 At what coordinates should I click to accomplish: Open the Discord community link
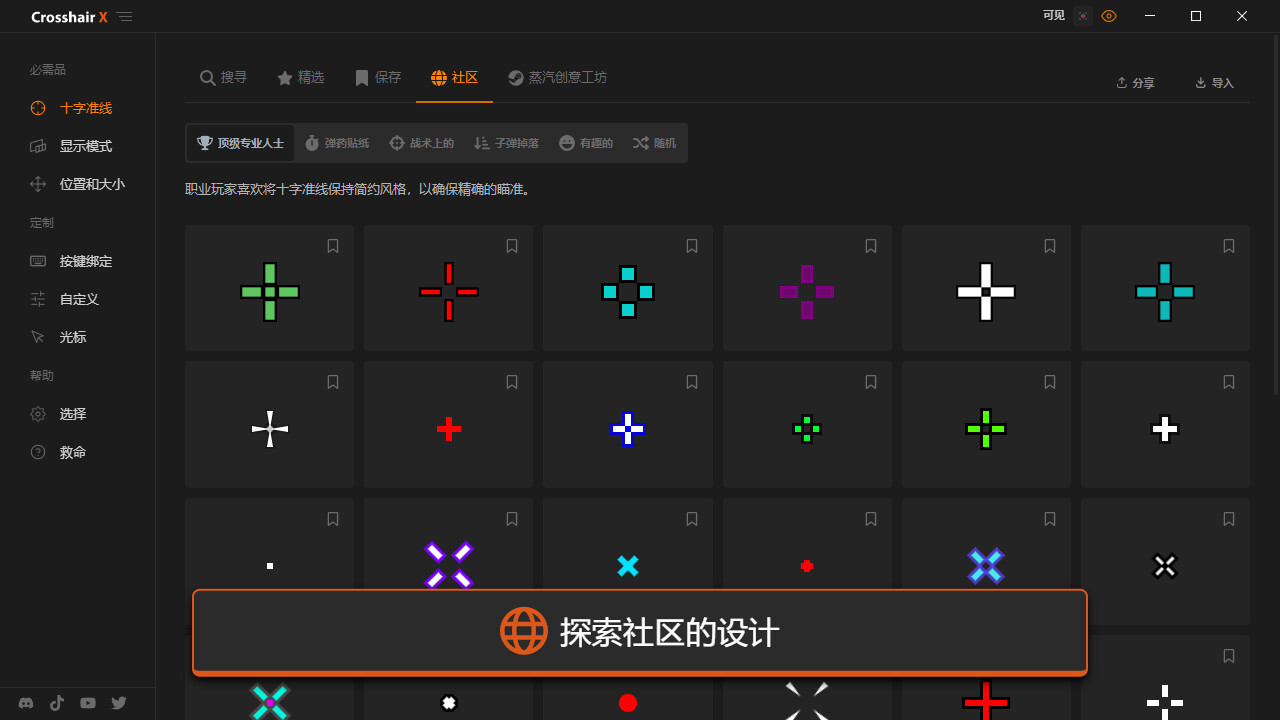coord(25,703)
